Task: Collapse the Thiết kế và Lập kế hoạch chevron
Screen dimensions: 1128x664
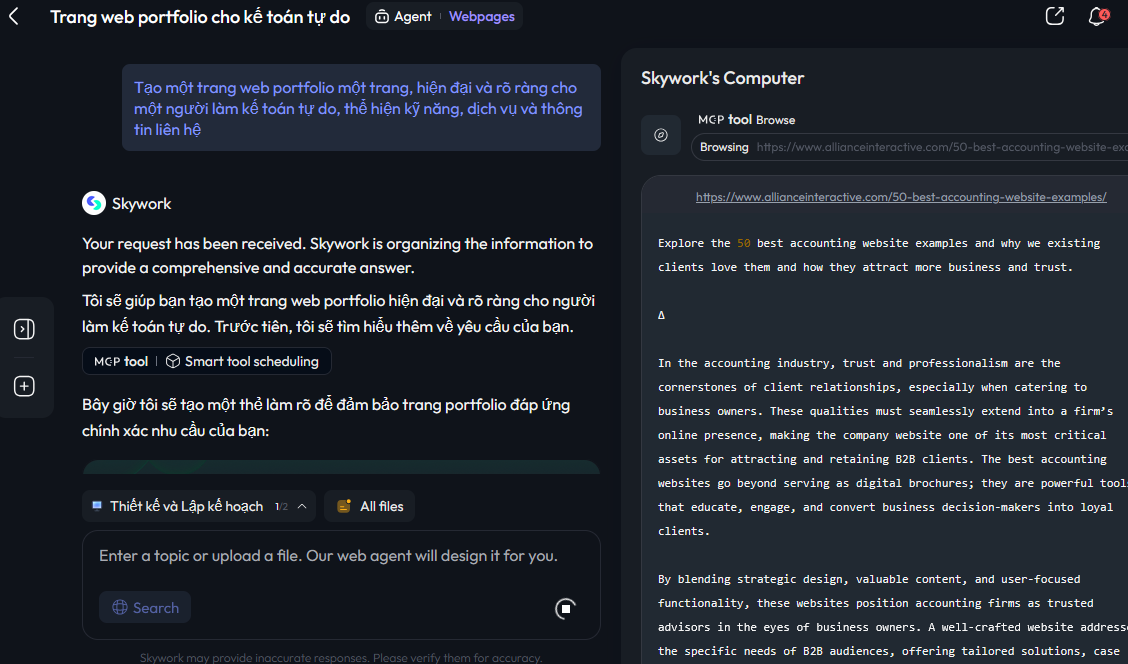Action: 302,506
